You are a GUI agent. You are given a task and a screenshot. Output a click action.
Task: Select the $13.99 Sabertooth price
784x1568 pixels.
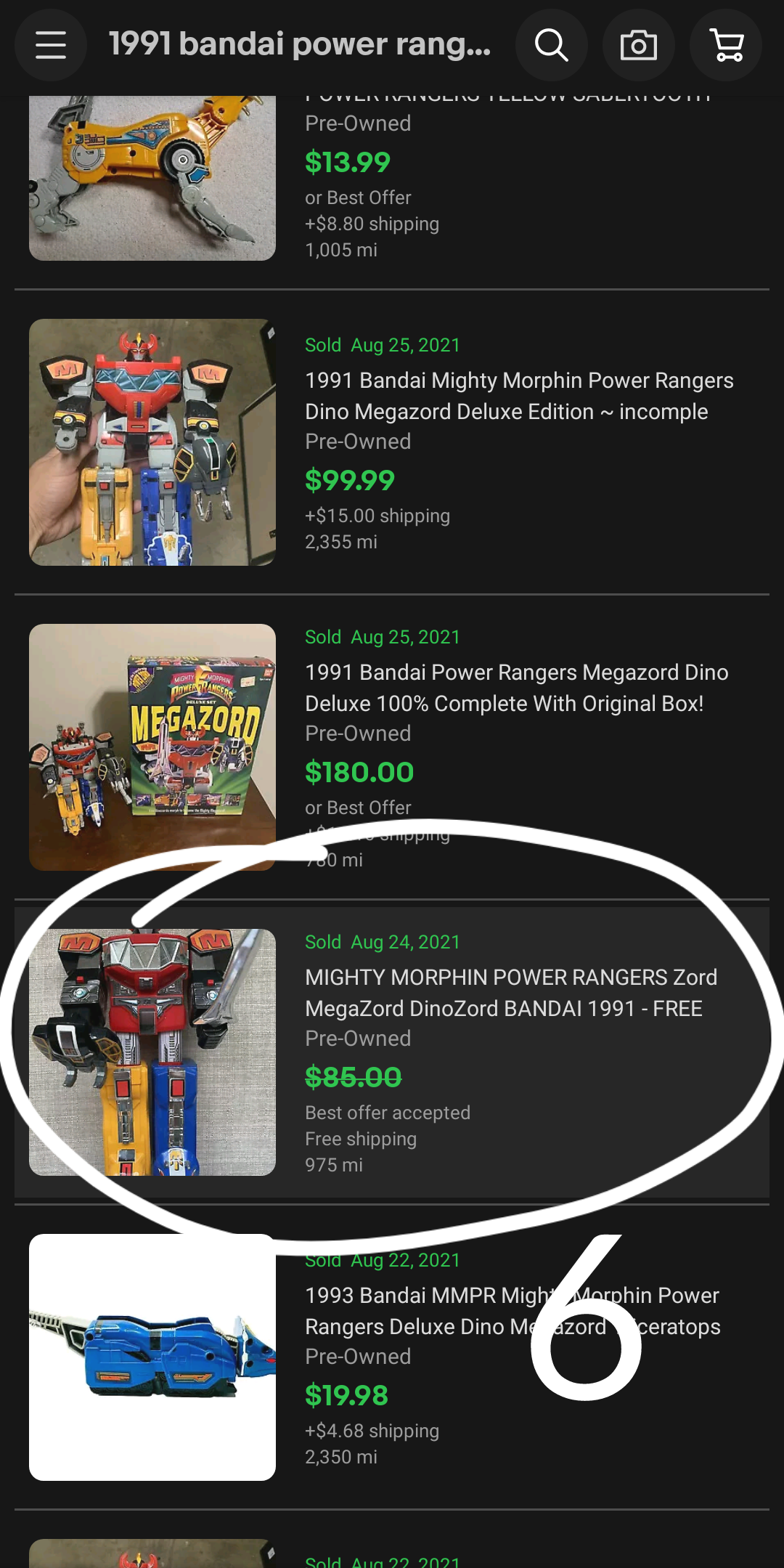(x=348, y=162)
